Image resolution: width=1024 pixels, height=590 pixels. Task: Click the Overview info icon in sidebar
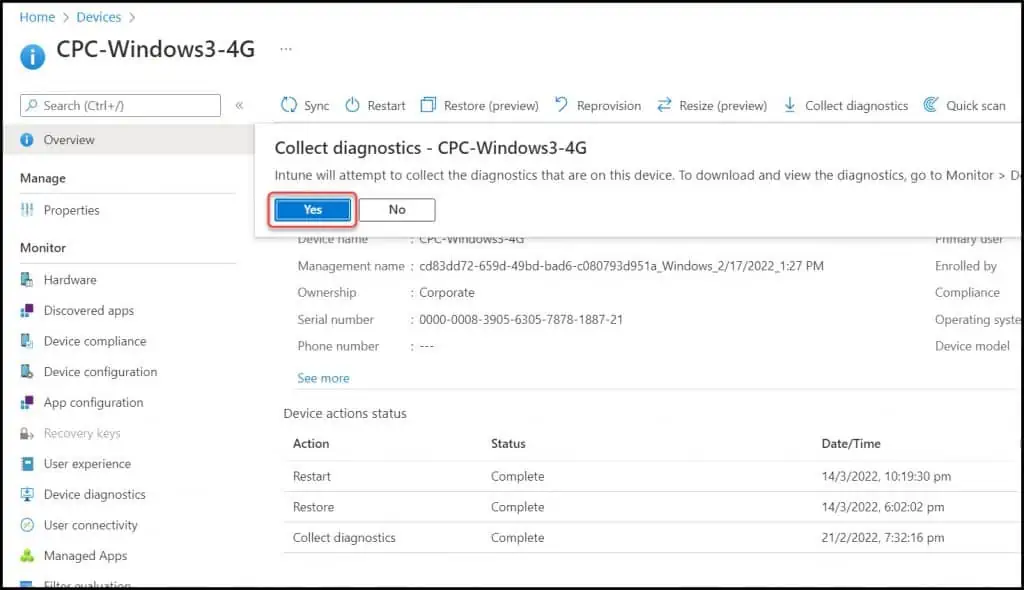pyautogui.click(x=27, y=140)
